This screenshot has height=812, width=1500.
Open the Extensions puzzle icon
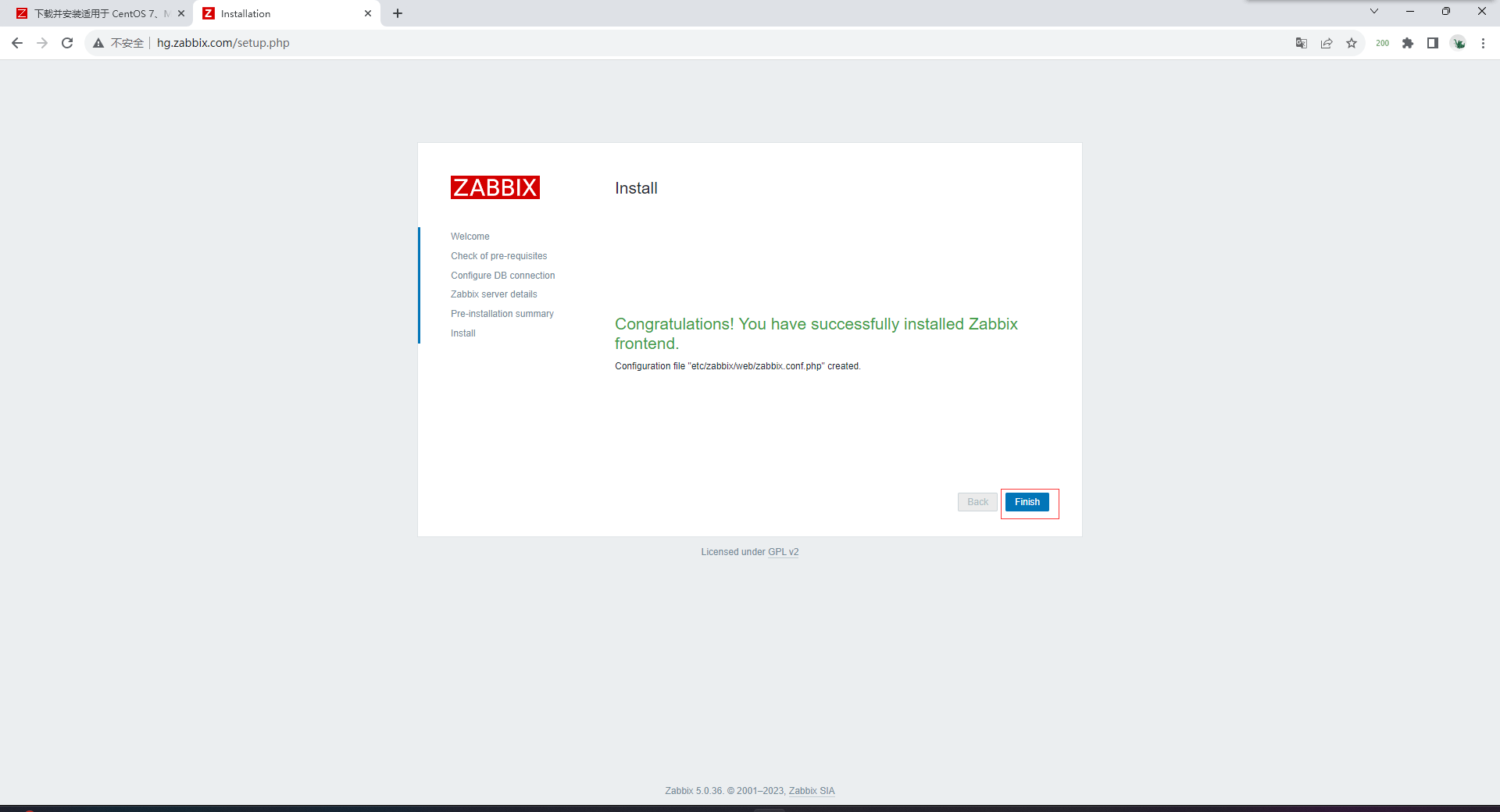click(x=1408, y=43)
